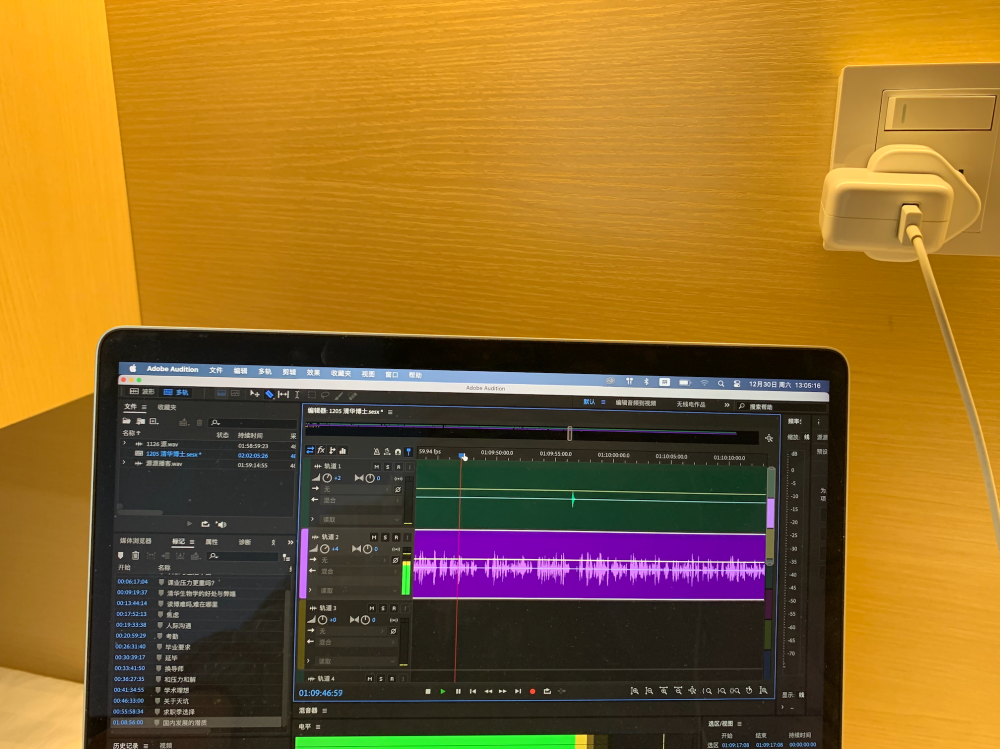1000x749 pixels.
Task: Adjust Track 2 volume knob showing +4
Action: point(325,549)
